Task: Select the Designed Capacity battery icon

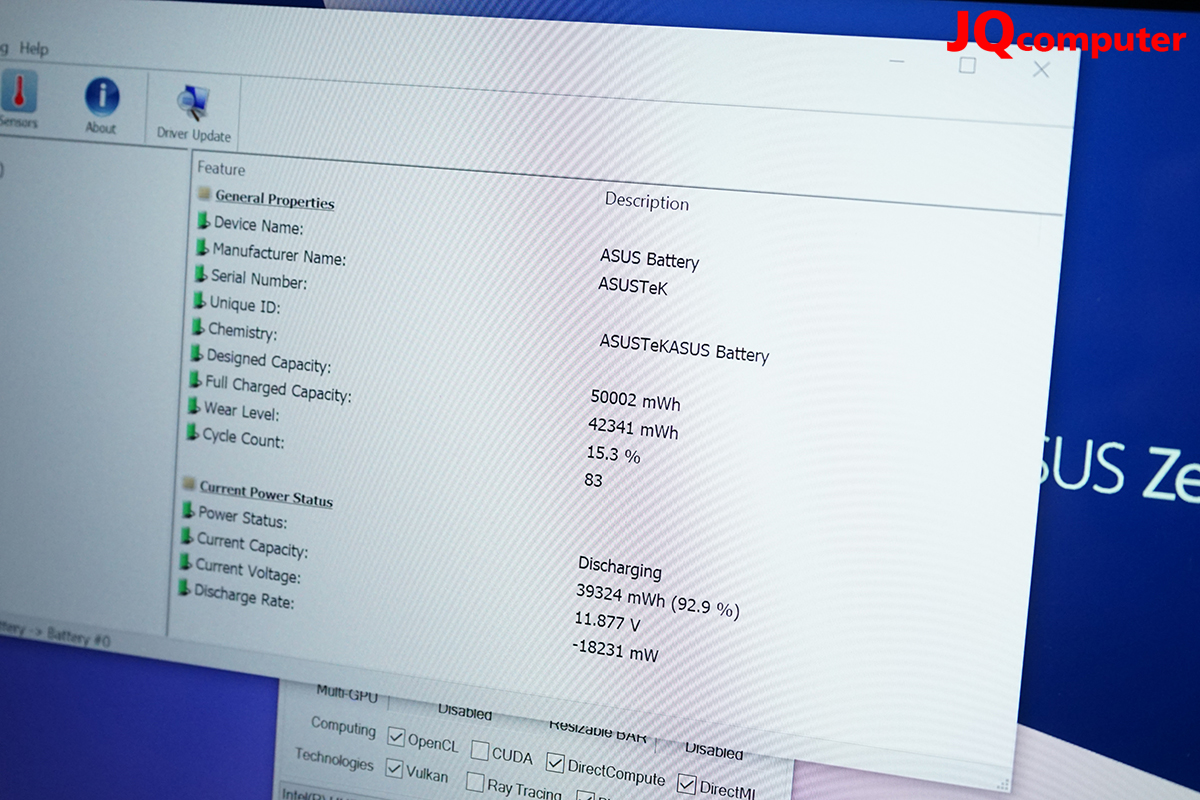Action: tap(196, 352)
